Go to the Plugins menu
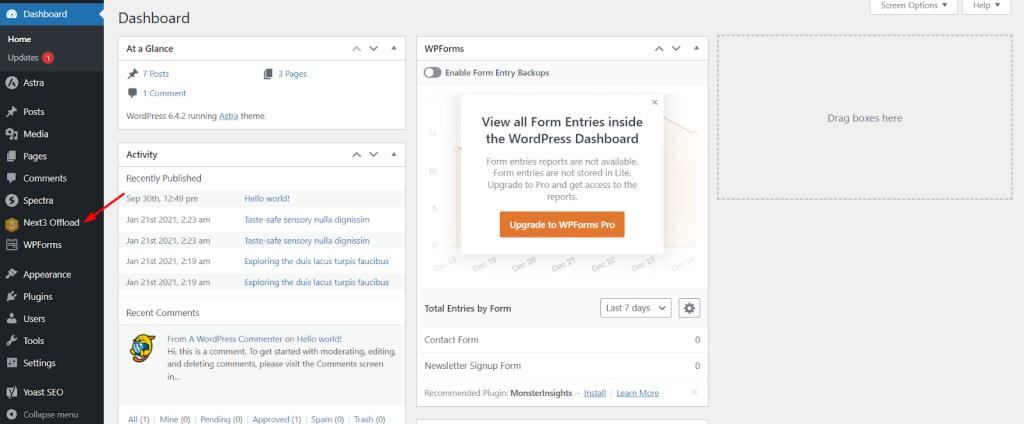The width and height of the screenshot is (1024, 424). tap(52, 297)
